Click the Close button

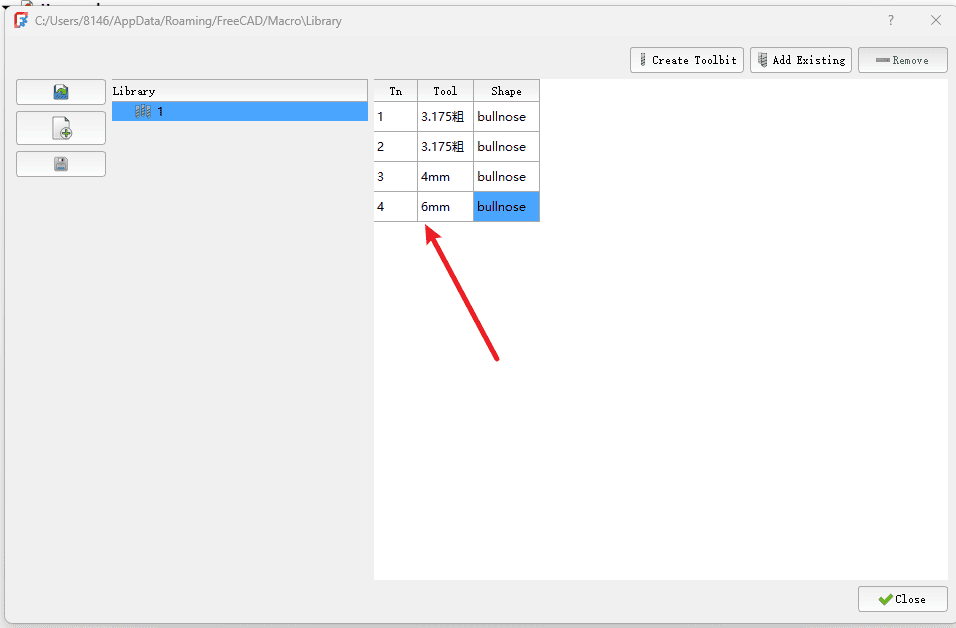pos(902,599)
